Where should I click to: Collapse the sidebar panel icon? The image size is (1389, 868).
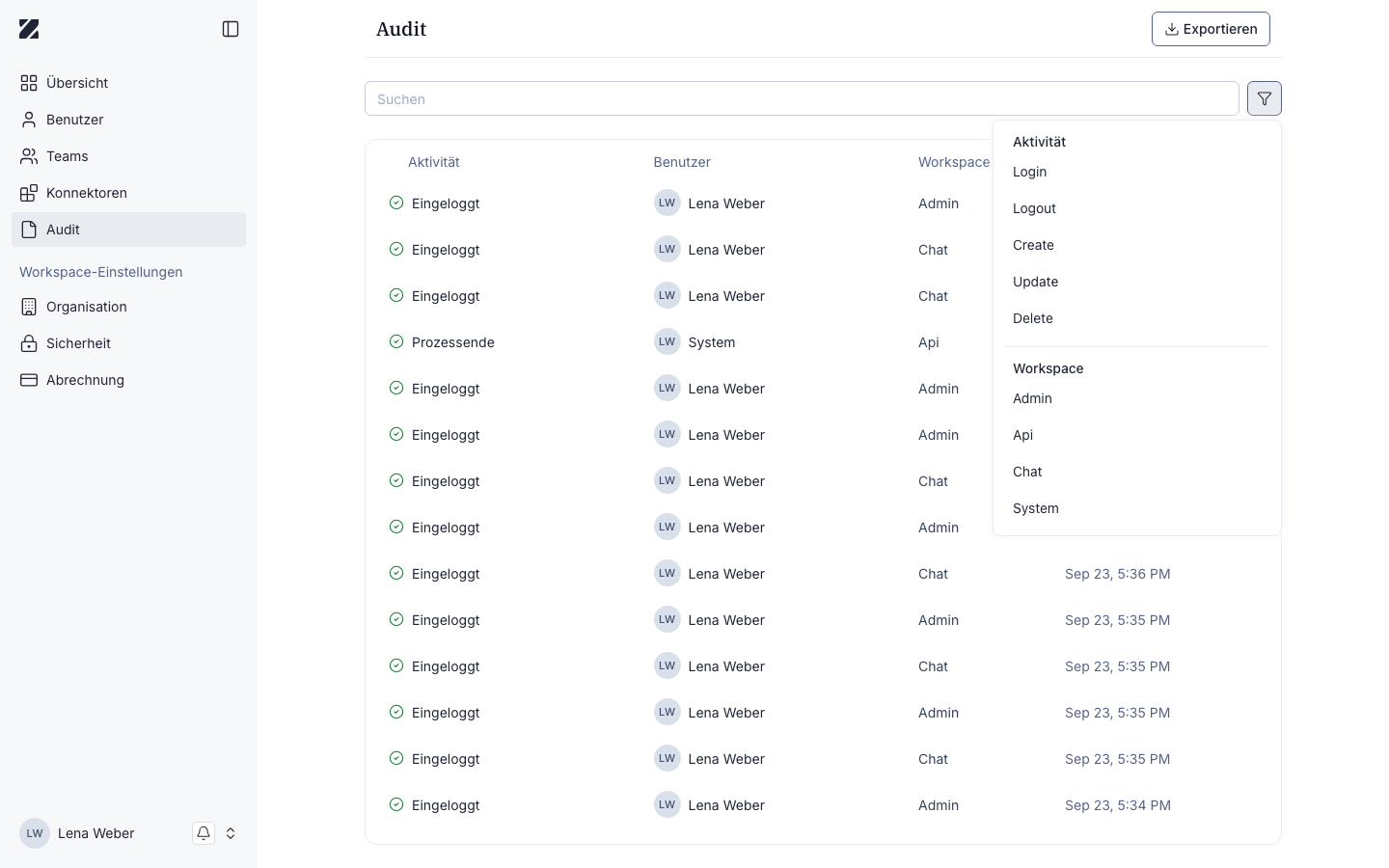(231, 29)
